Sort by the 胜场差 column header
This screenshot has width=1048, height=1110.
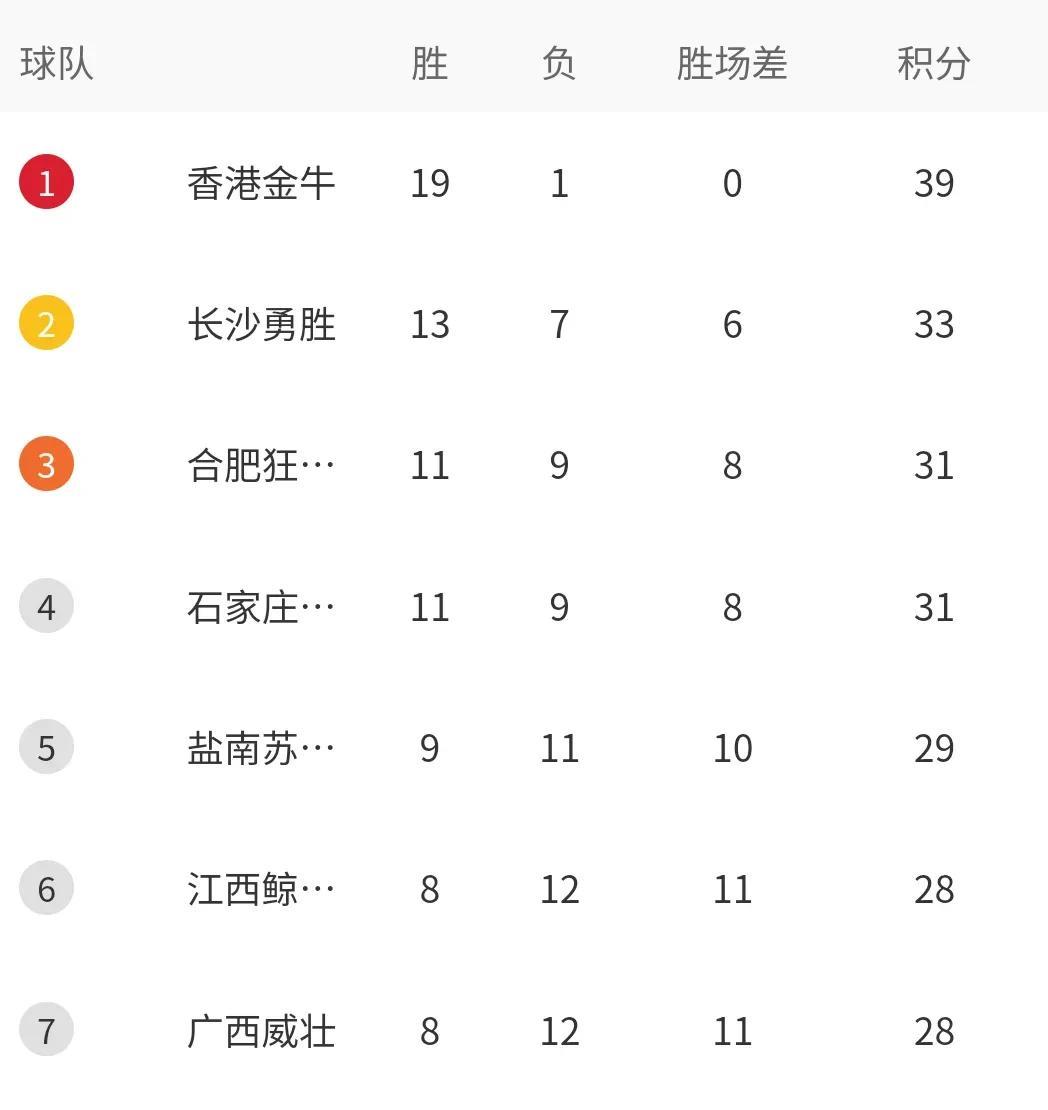(x=732, y=64)
